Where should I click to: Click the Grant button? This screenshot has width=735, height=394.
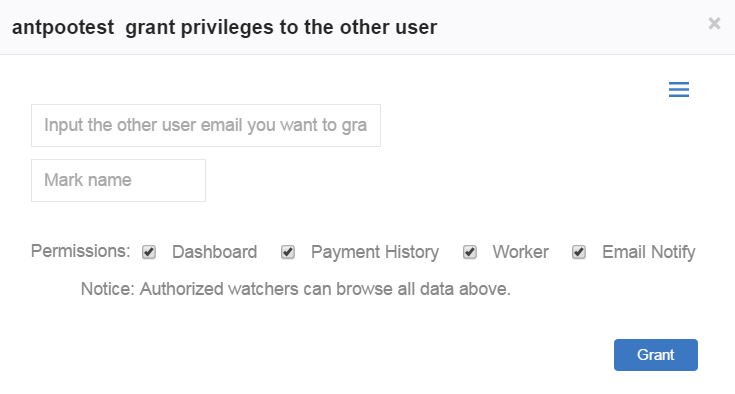tap(656, 355)
